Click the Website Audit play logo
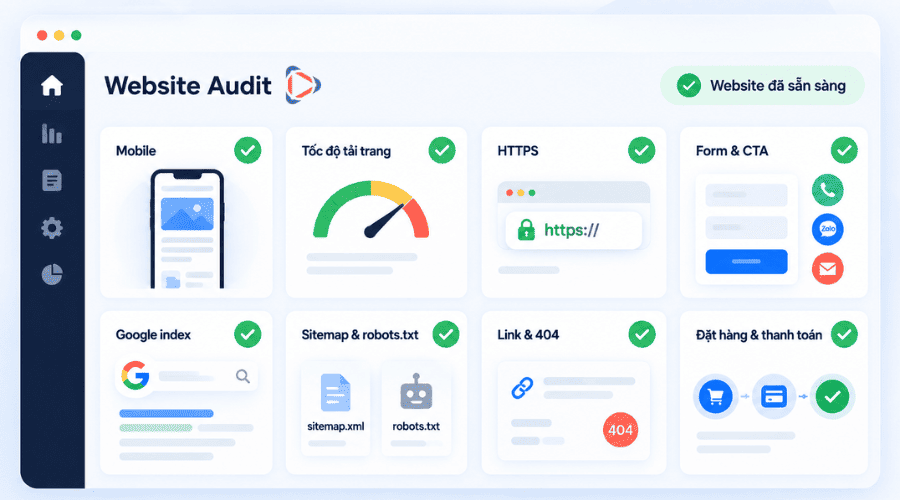Screen dimensions: 900x500 (x=302, y=85)
